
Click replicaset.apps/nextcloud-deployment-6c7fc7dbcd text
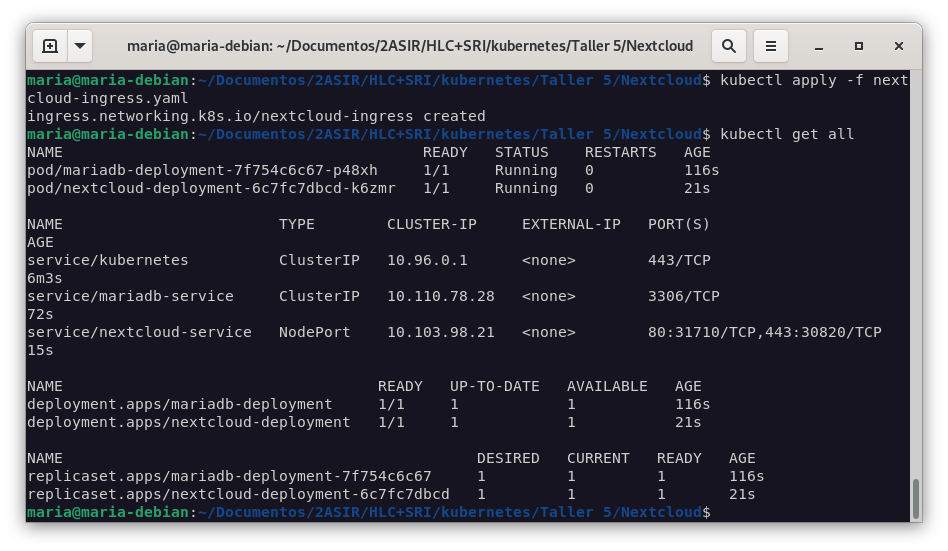click(238, 495)
